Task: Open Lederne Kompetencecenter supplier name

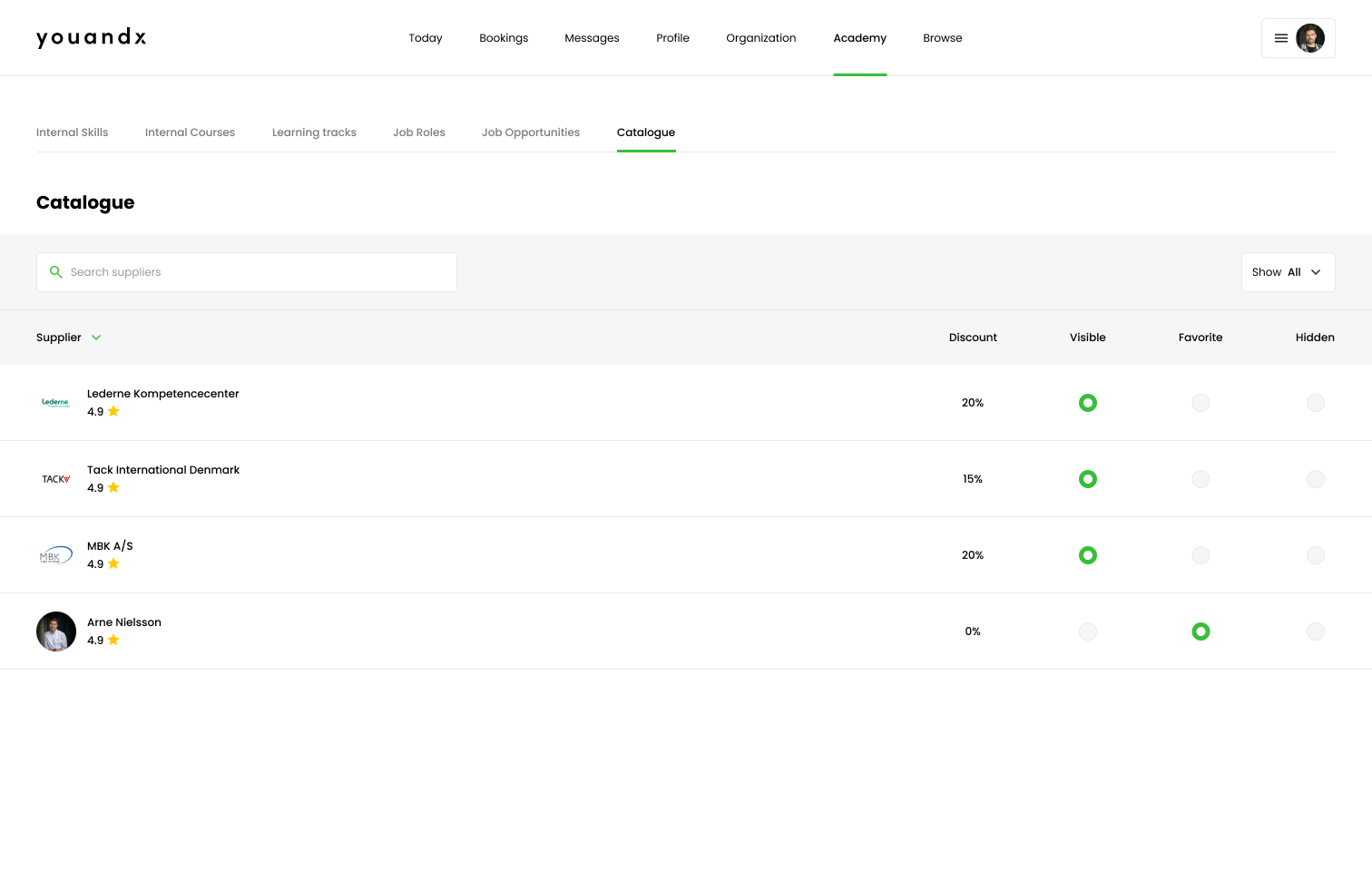Action: 163,394
